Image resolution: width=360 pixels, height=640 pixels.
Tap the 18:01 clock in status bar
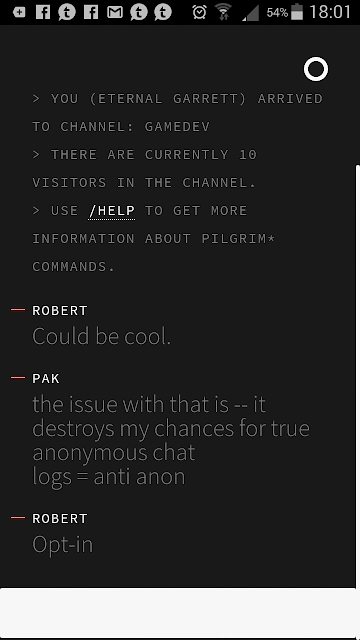point(330,12)
